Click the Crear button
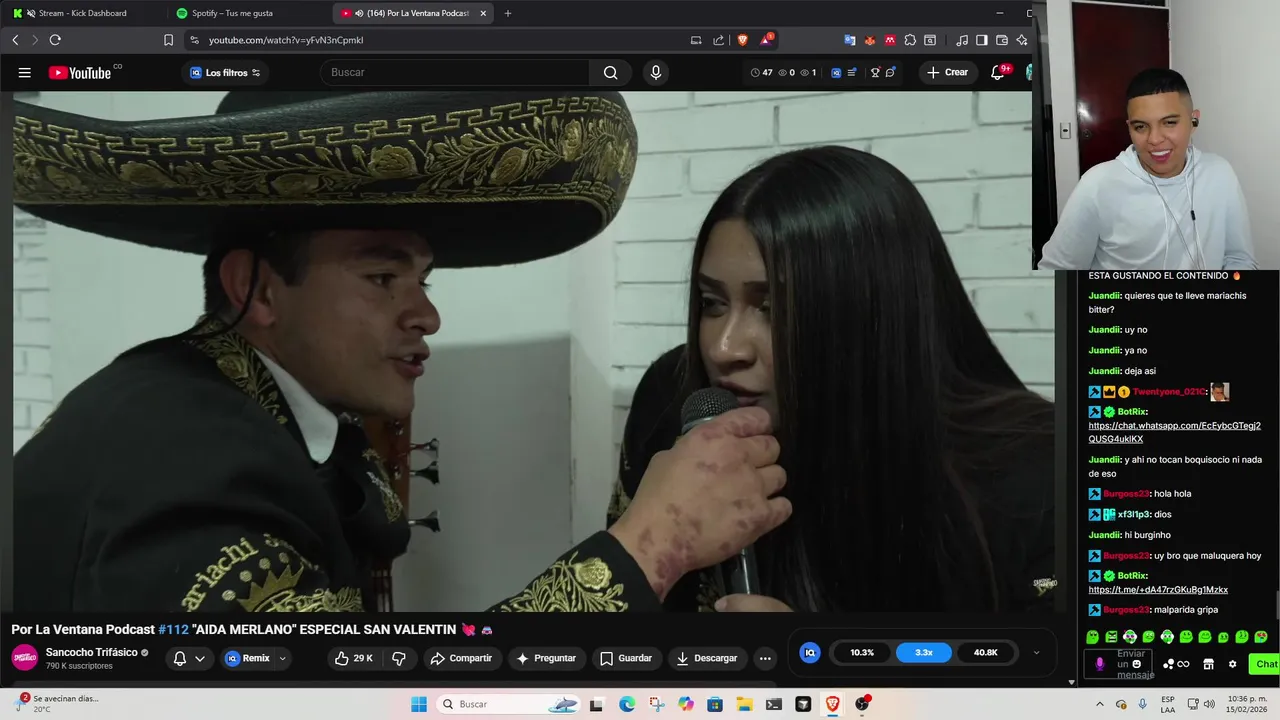The image size is (1280, 720). (947, 72)
